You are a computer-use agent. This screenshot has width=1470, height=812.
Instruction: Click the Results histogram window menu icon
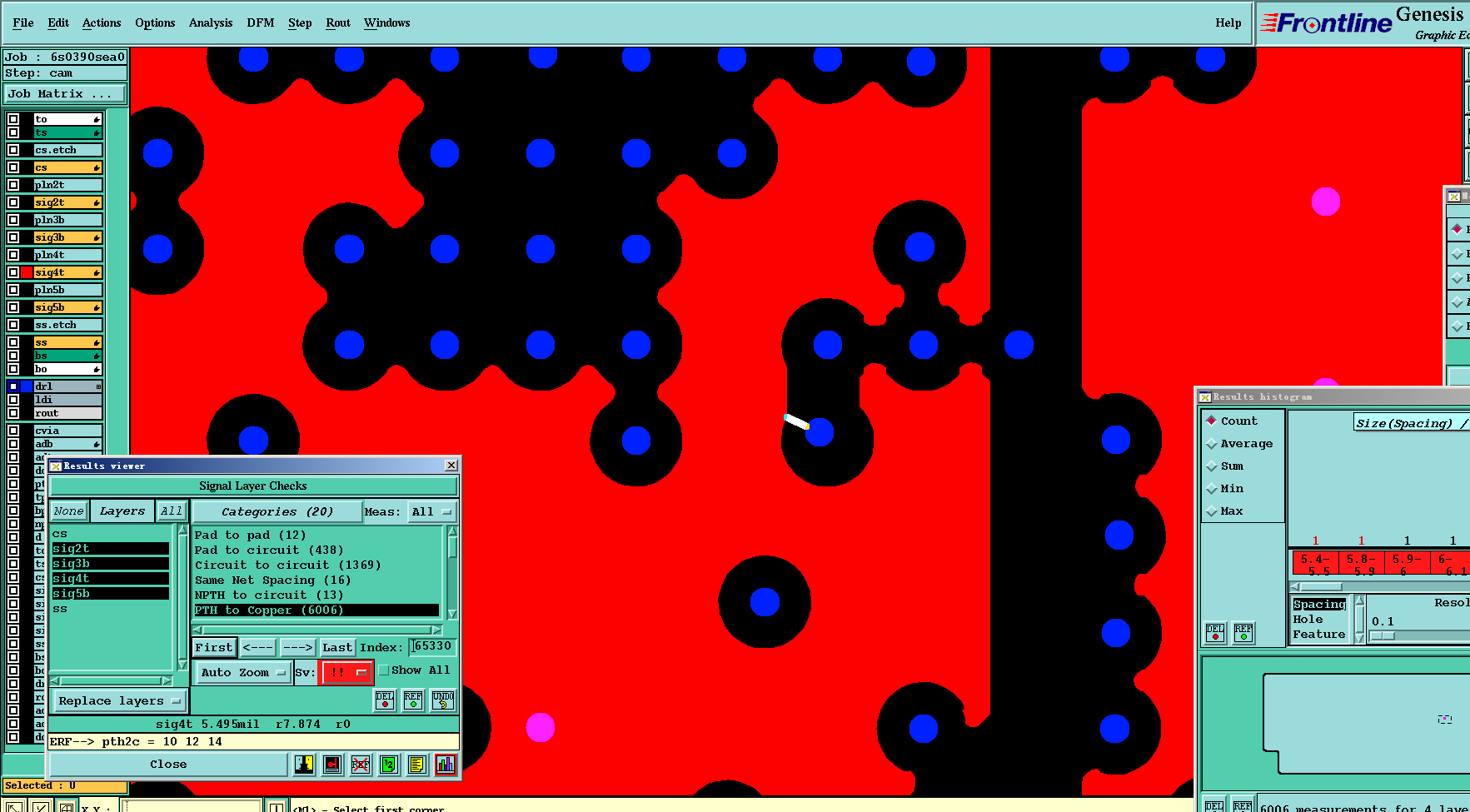tap(1205, 396)
